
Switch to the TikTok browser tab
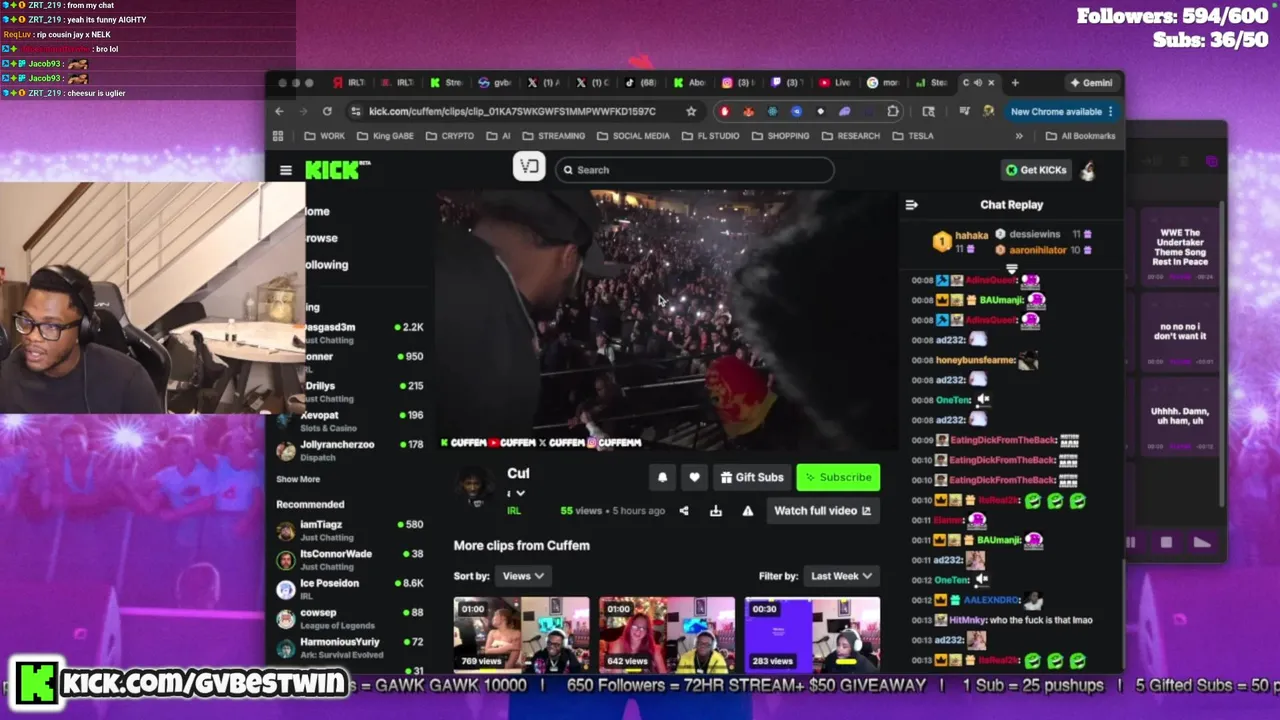tap(640, 83)
